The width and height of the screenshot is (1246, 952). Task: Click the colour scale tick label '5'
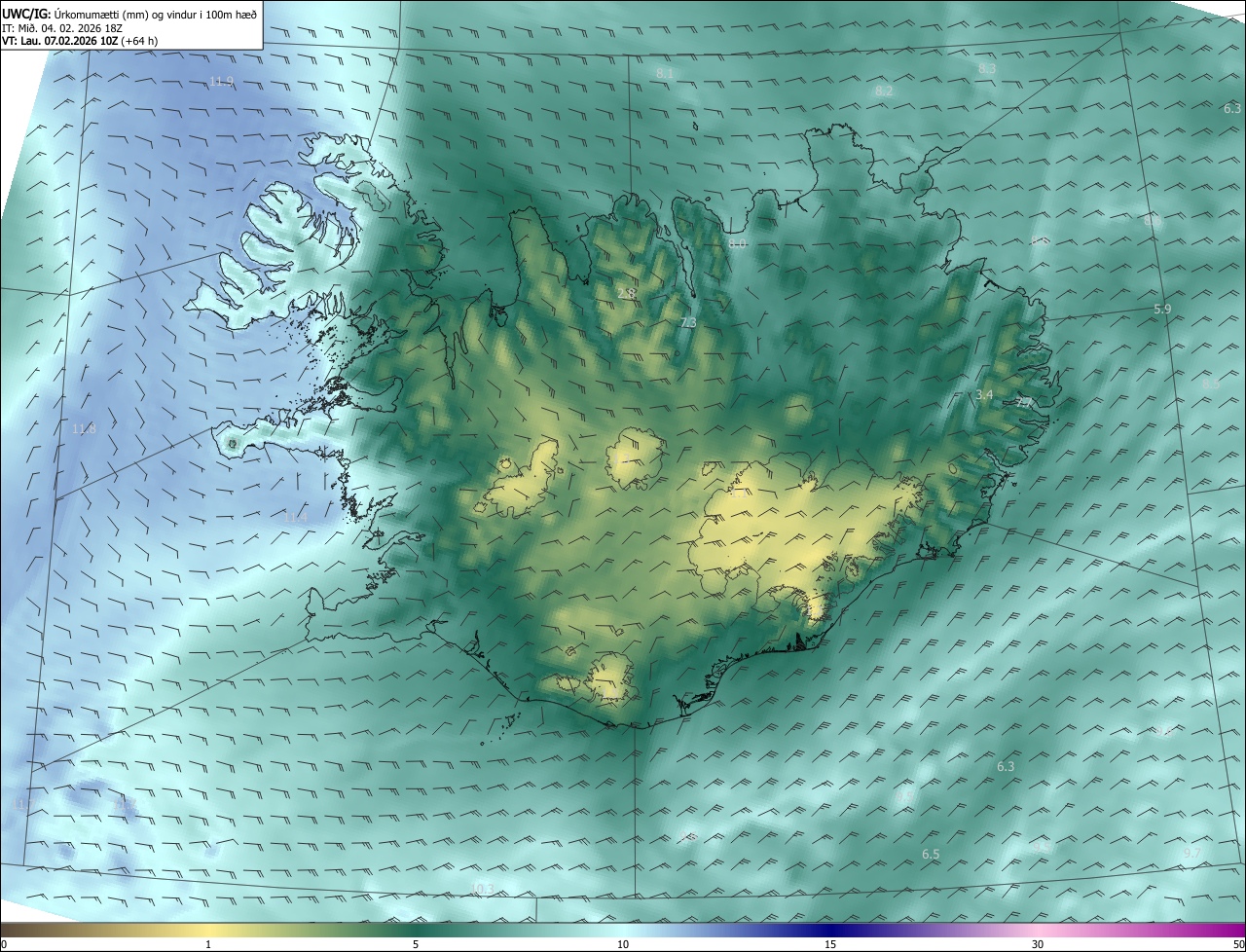point(416,944)
